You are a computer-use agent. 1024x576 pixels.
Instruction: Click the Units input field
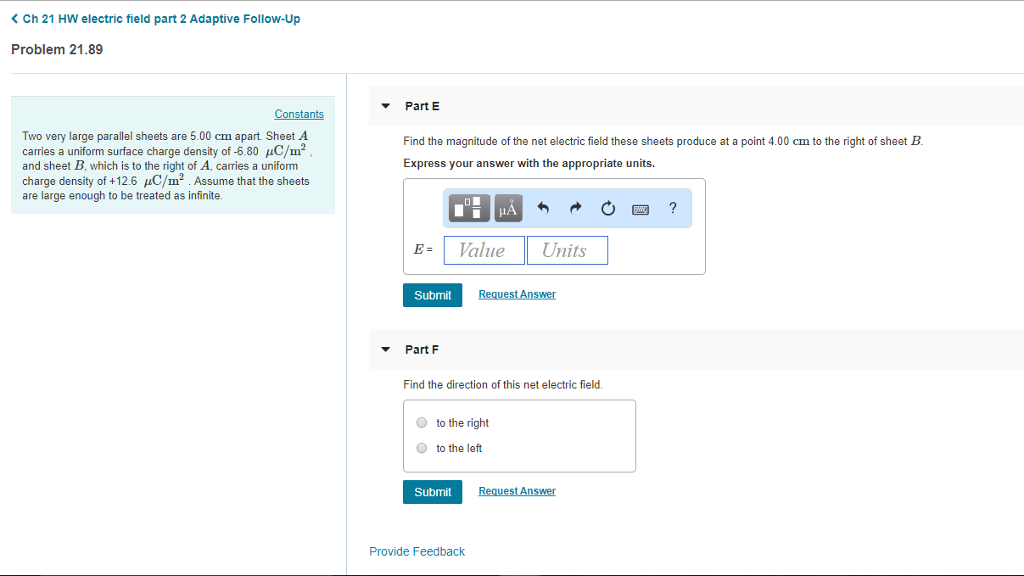tap(567, 250)
